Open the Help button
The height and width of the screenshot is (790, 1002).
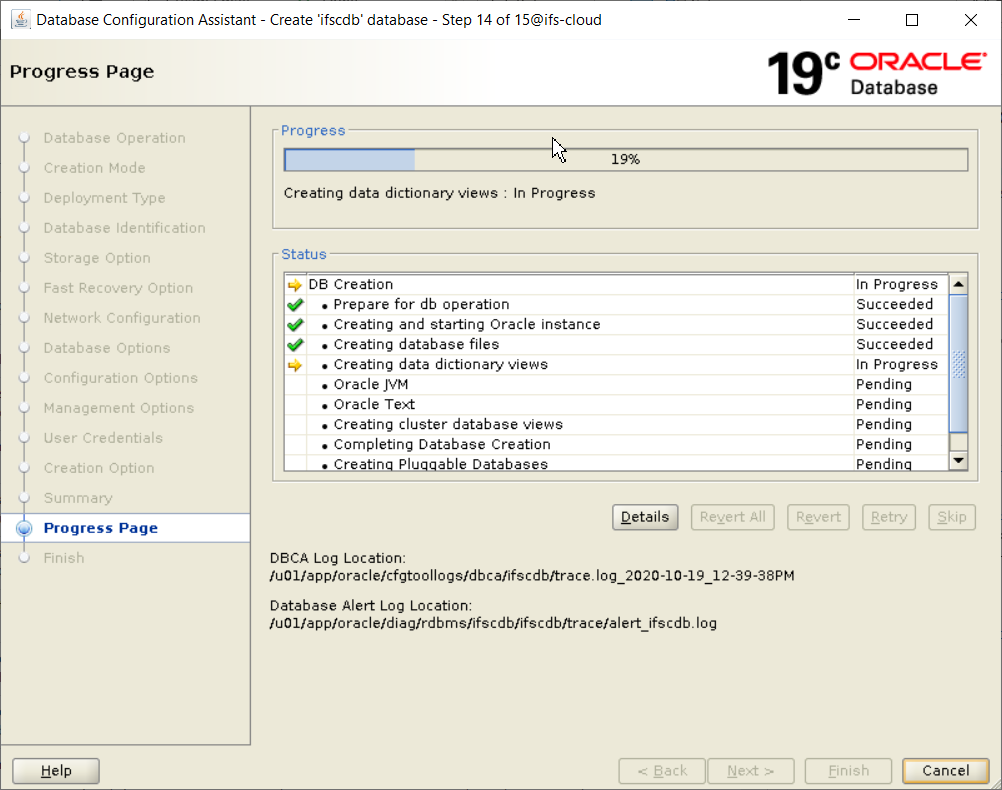56,771
